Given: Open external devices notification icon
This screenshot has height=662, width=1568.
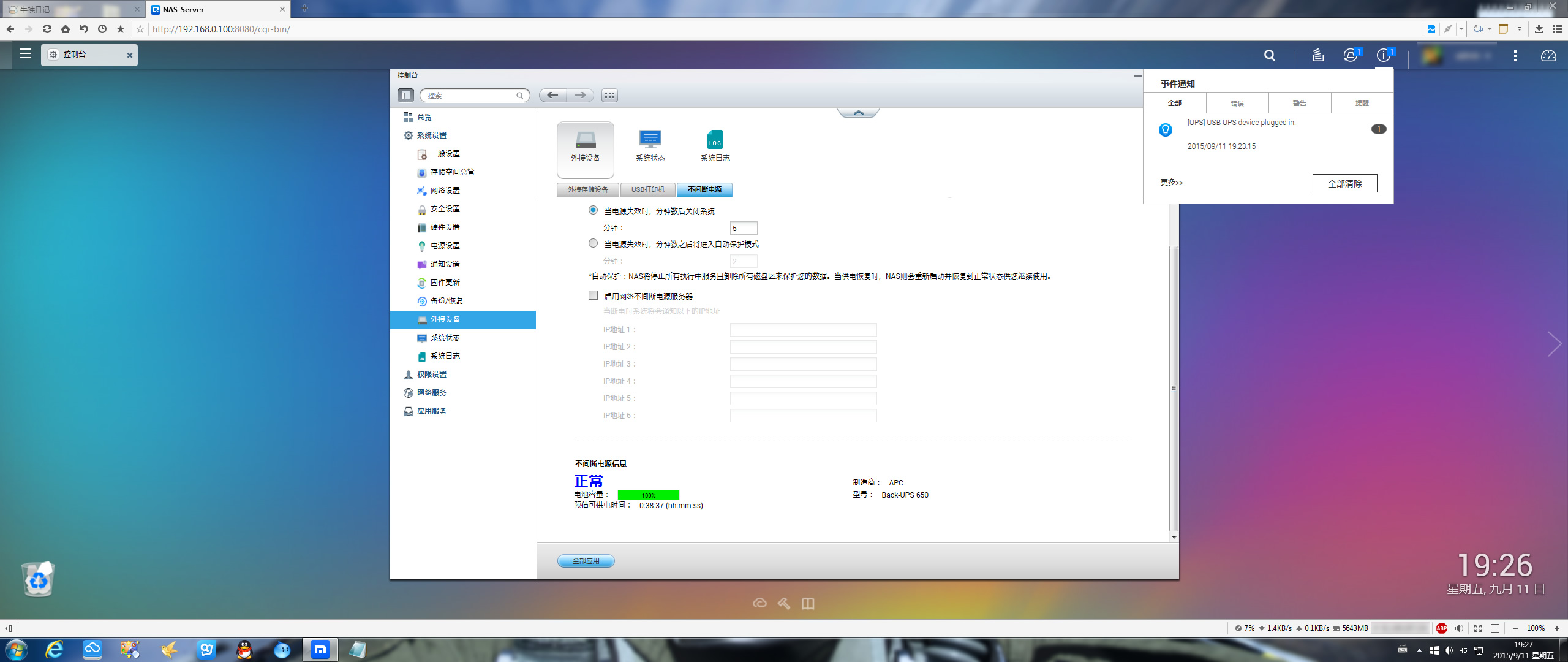Looking at the screenshot, I should coord(1351,56).
